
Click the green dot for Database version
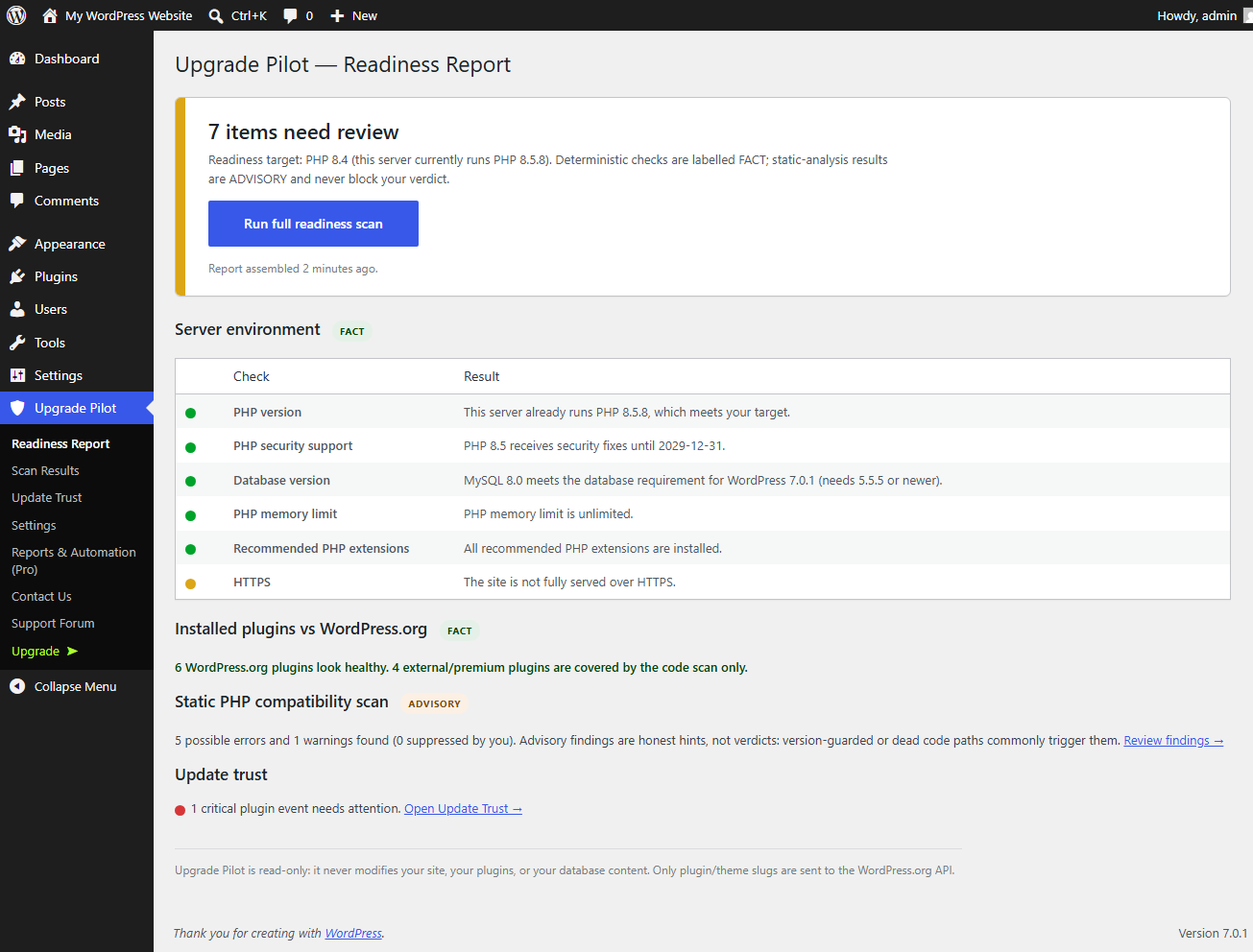coord(190,482)
